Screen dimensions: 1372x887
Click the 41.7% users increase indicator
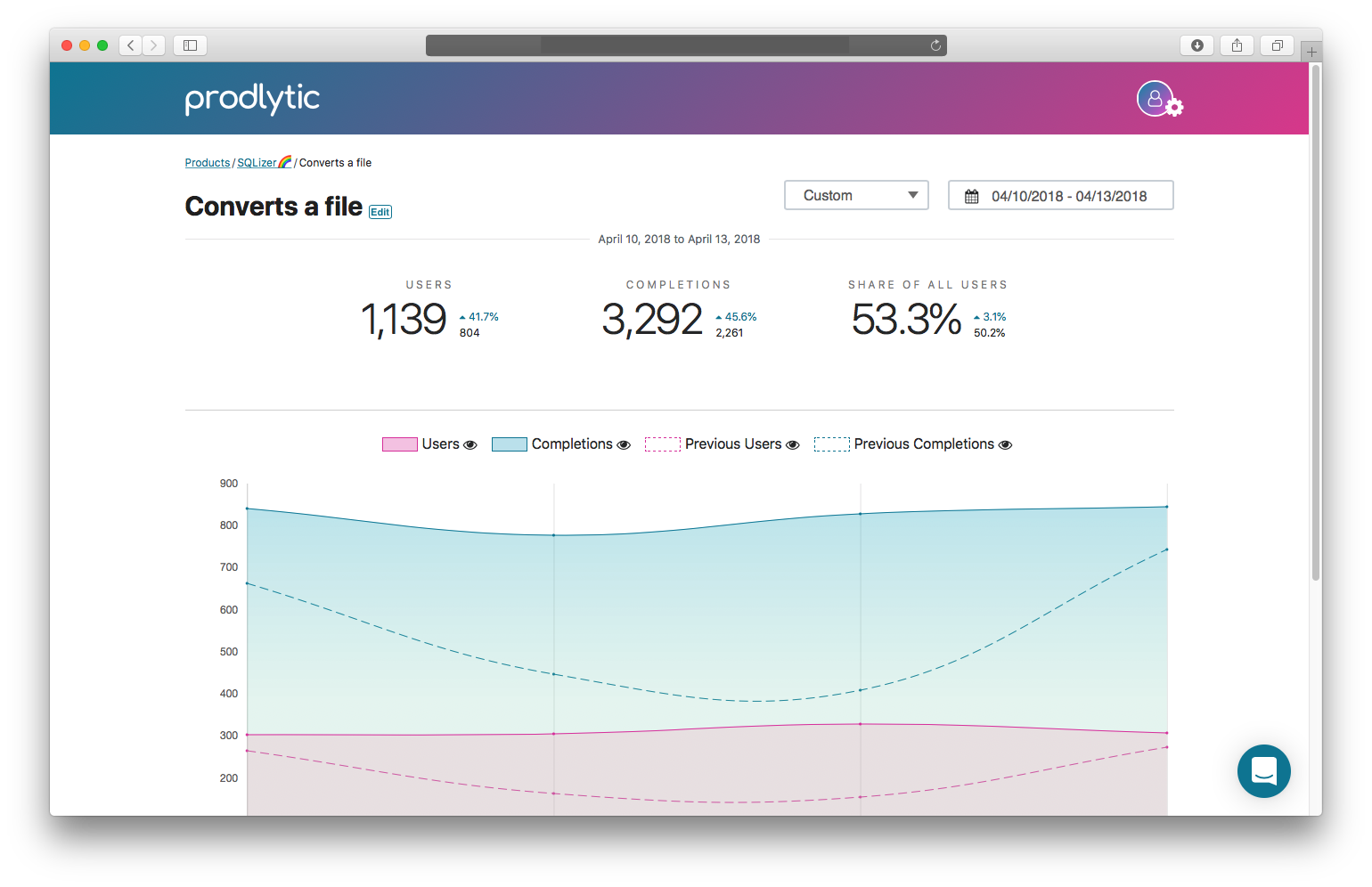478,317
